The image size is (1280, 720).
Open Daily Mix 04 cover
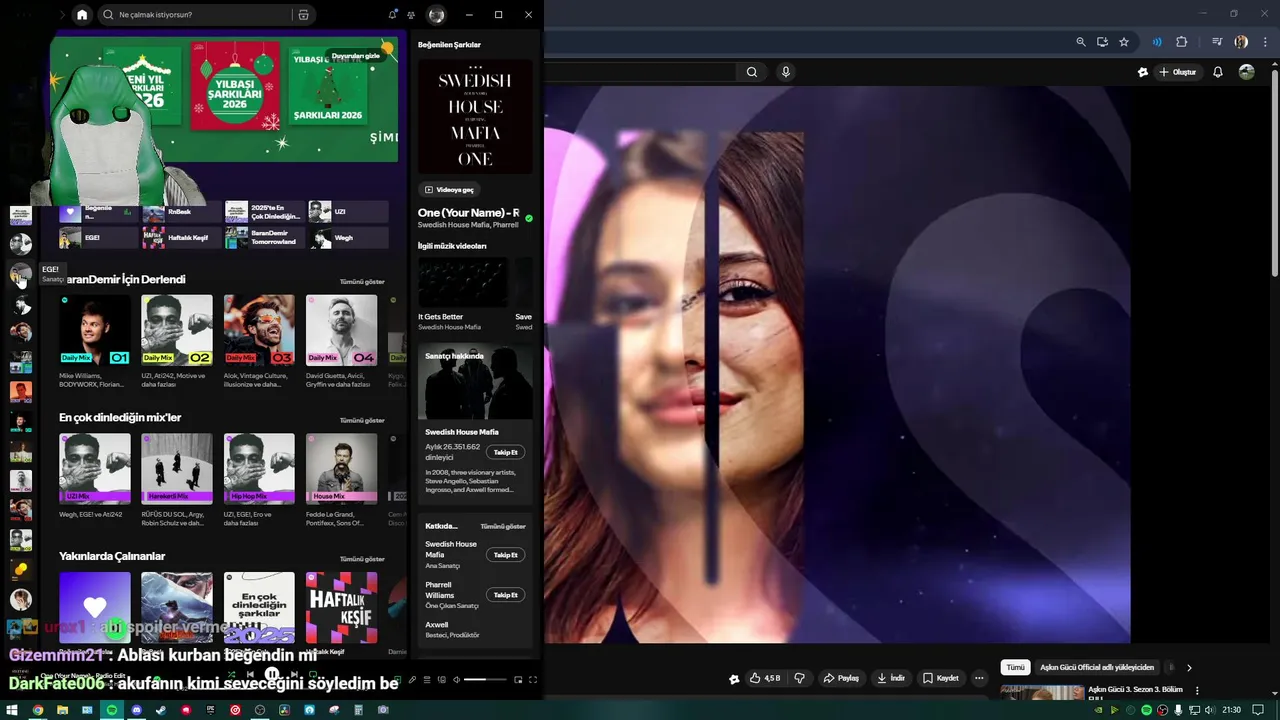[x=341, y=330]
